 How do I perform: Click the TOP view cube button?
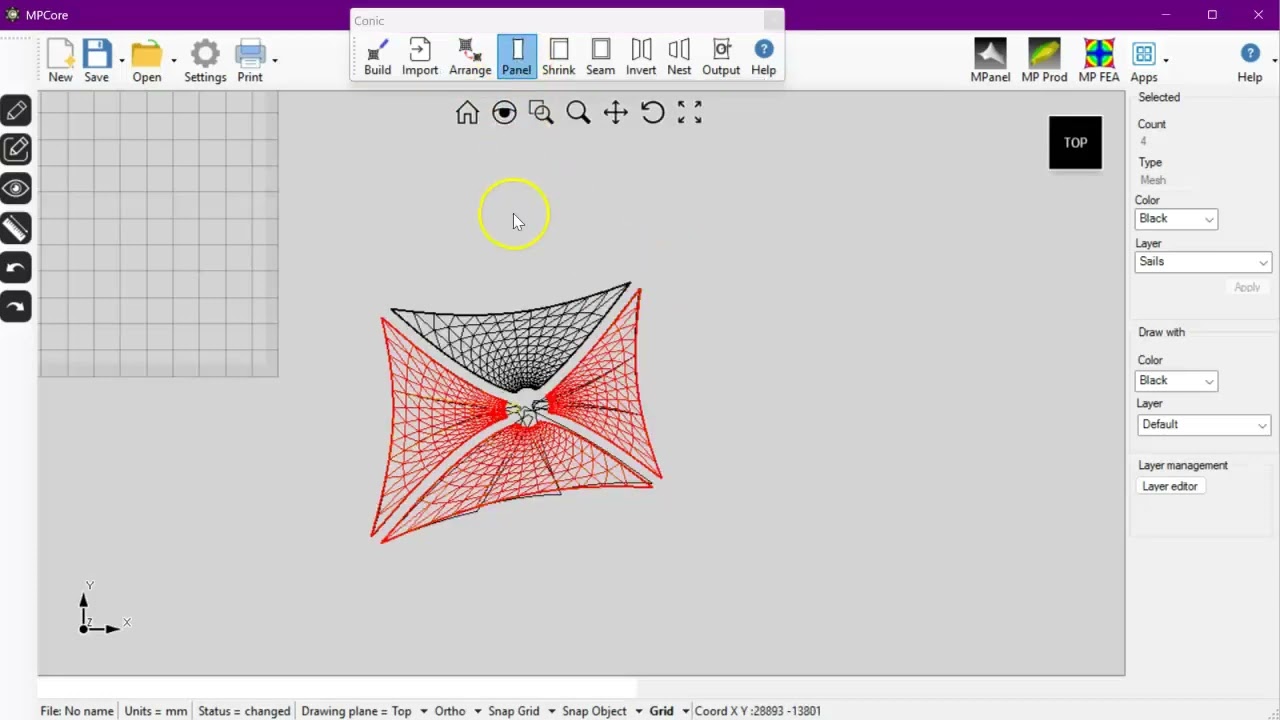1075,142
